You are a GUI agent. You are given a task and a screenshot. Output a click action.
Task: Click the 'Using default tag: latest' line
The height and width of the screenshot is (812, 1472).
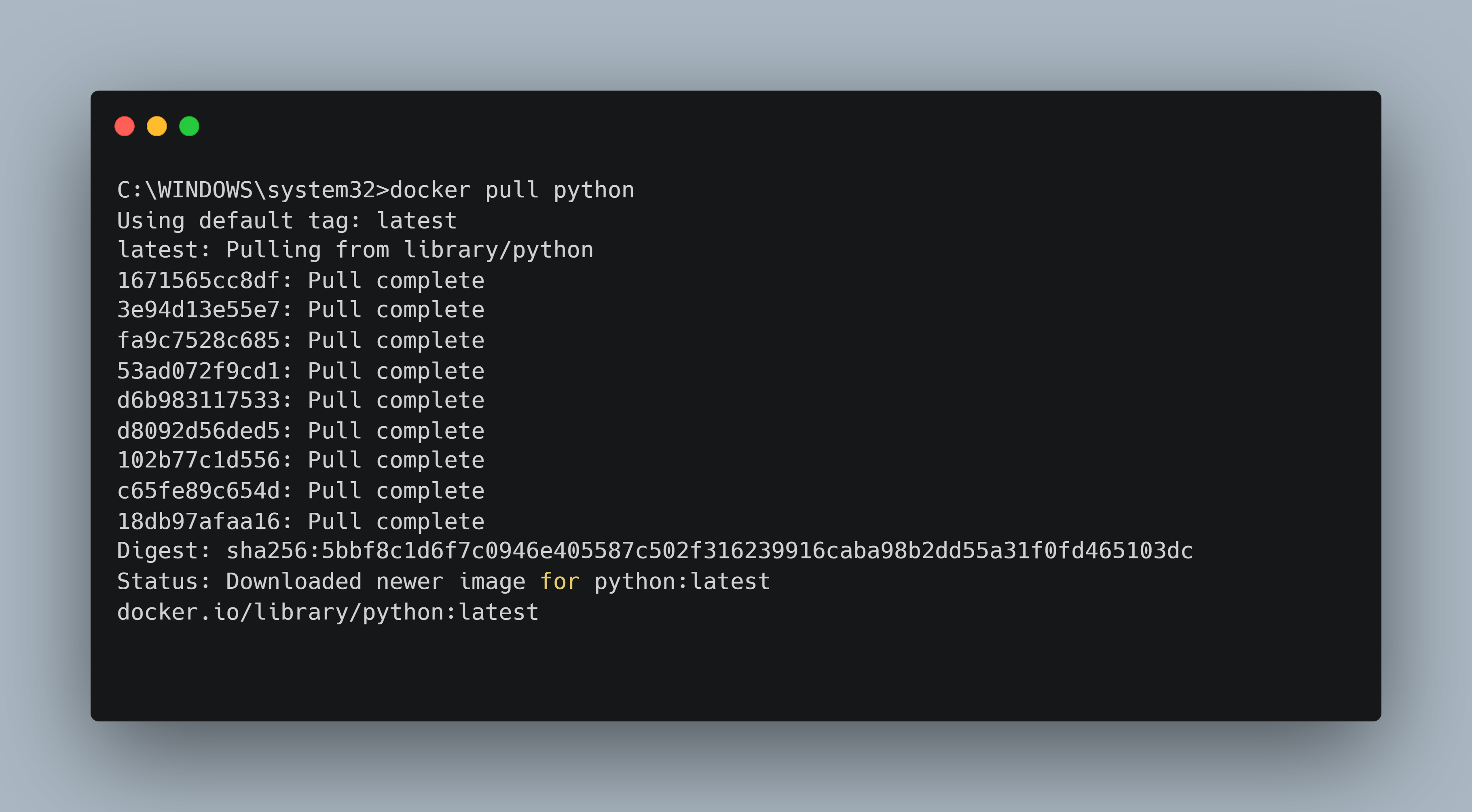[x=287, y=220]
